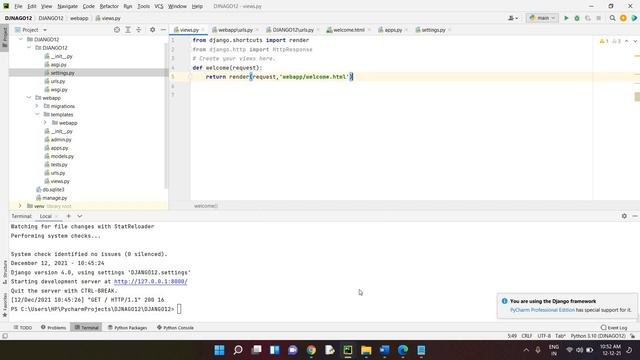Open the Problems tool window
The width and height of the screenshot is (640, 360).
click(x=53, y=327)
